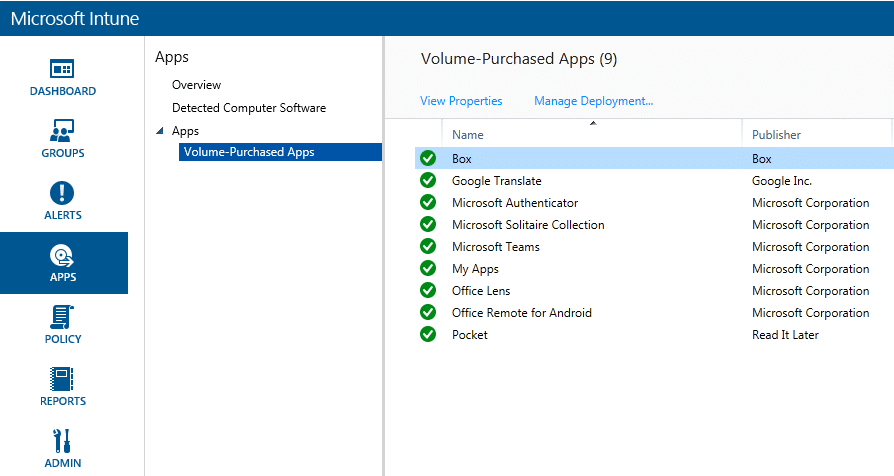Open the Admin tools icon
Viewport: 894px width, 476px height.
62,441
